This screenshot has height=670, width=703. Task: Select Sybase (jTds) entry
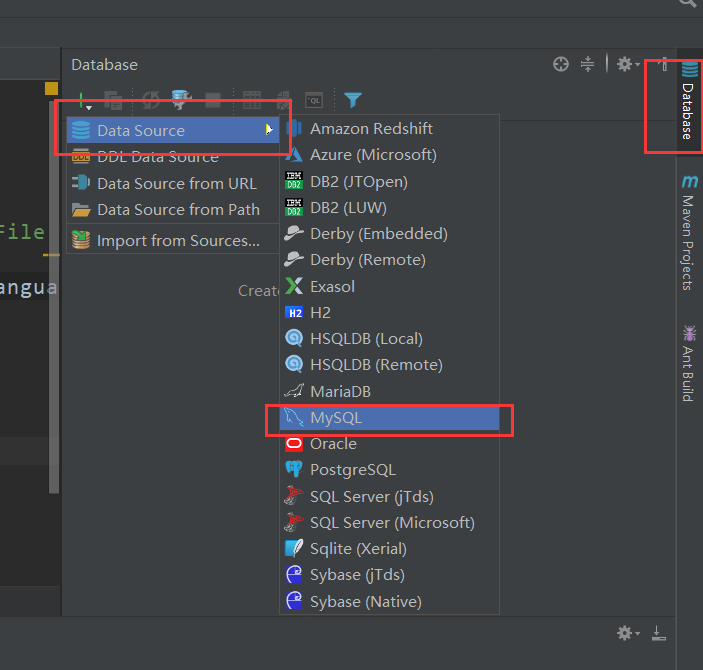pyautogui.click(x=389, y=575)
